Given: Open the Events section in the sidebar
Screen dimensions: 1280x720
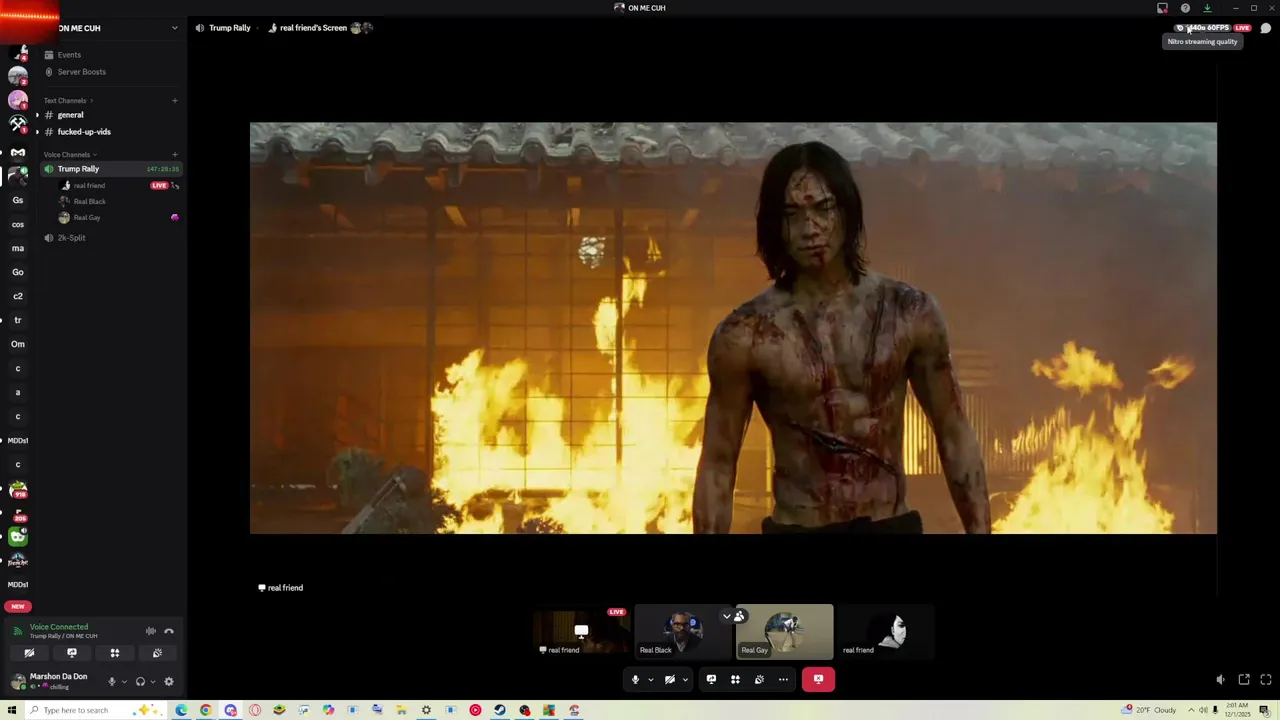Looking at the screenshot, I should click(111, 55).
